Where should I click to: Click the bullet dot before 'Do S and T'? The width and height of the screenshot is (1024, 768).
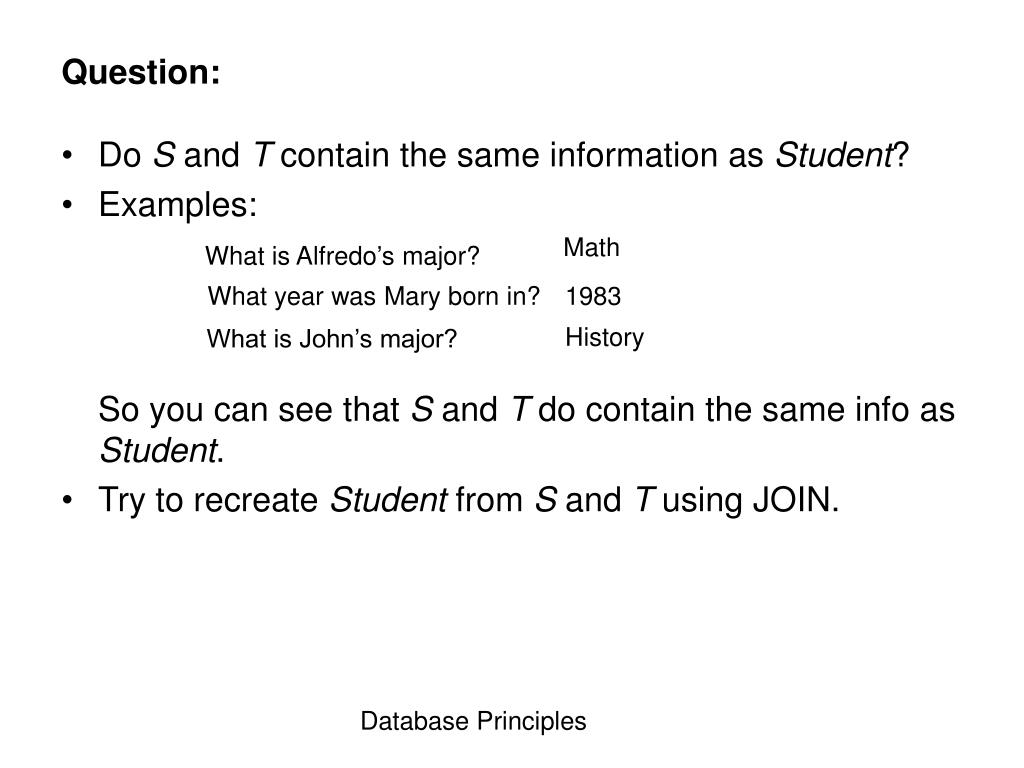(x=67, y=156)
